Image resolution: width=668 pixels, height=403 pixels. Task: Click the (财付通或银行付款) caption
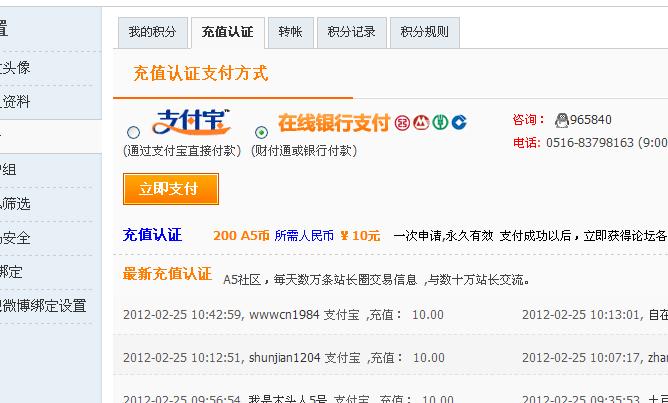click(304, 151)
